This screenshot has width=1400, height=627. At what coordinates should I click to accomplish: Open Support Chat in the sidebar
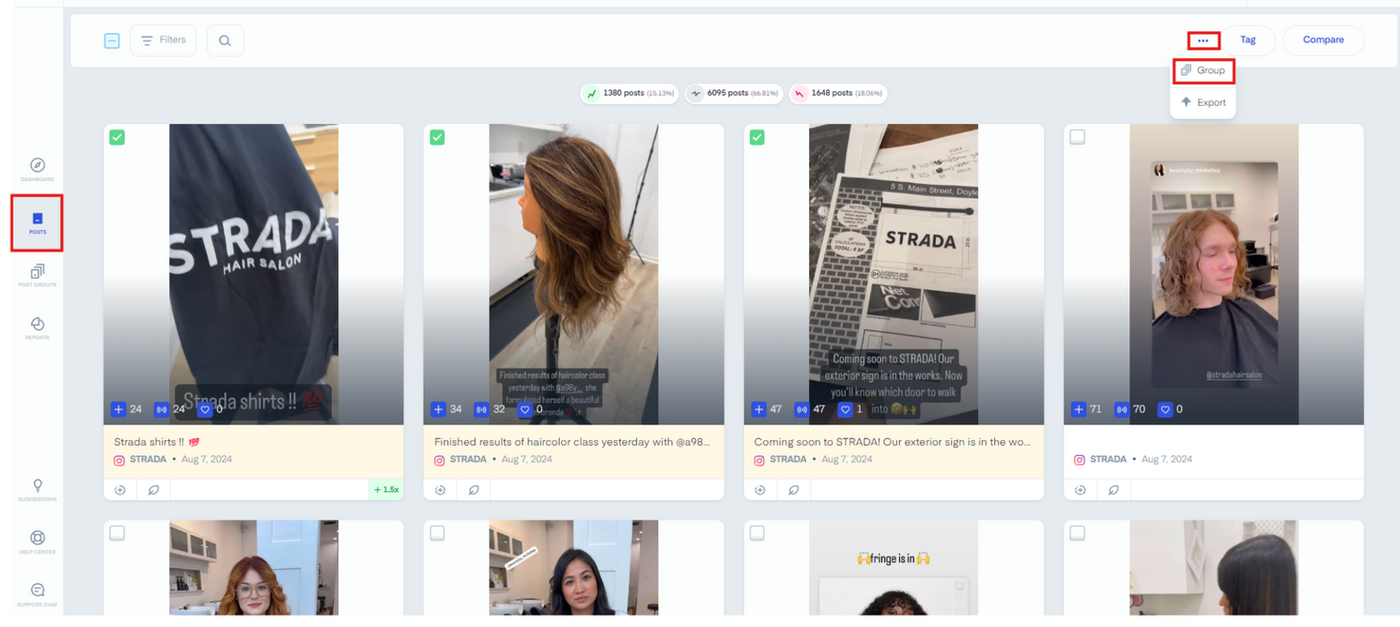pos(37,595)
